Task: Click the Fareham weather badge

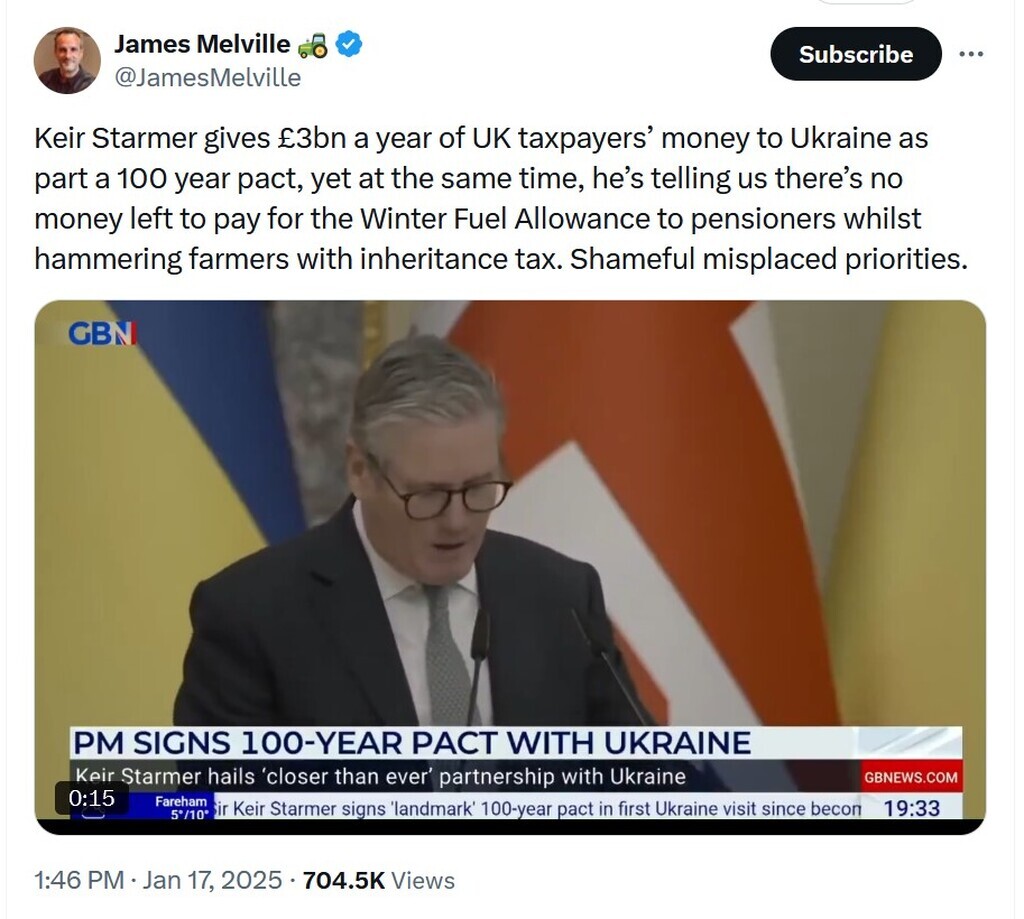Action: point(181,807)
